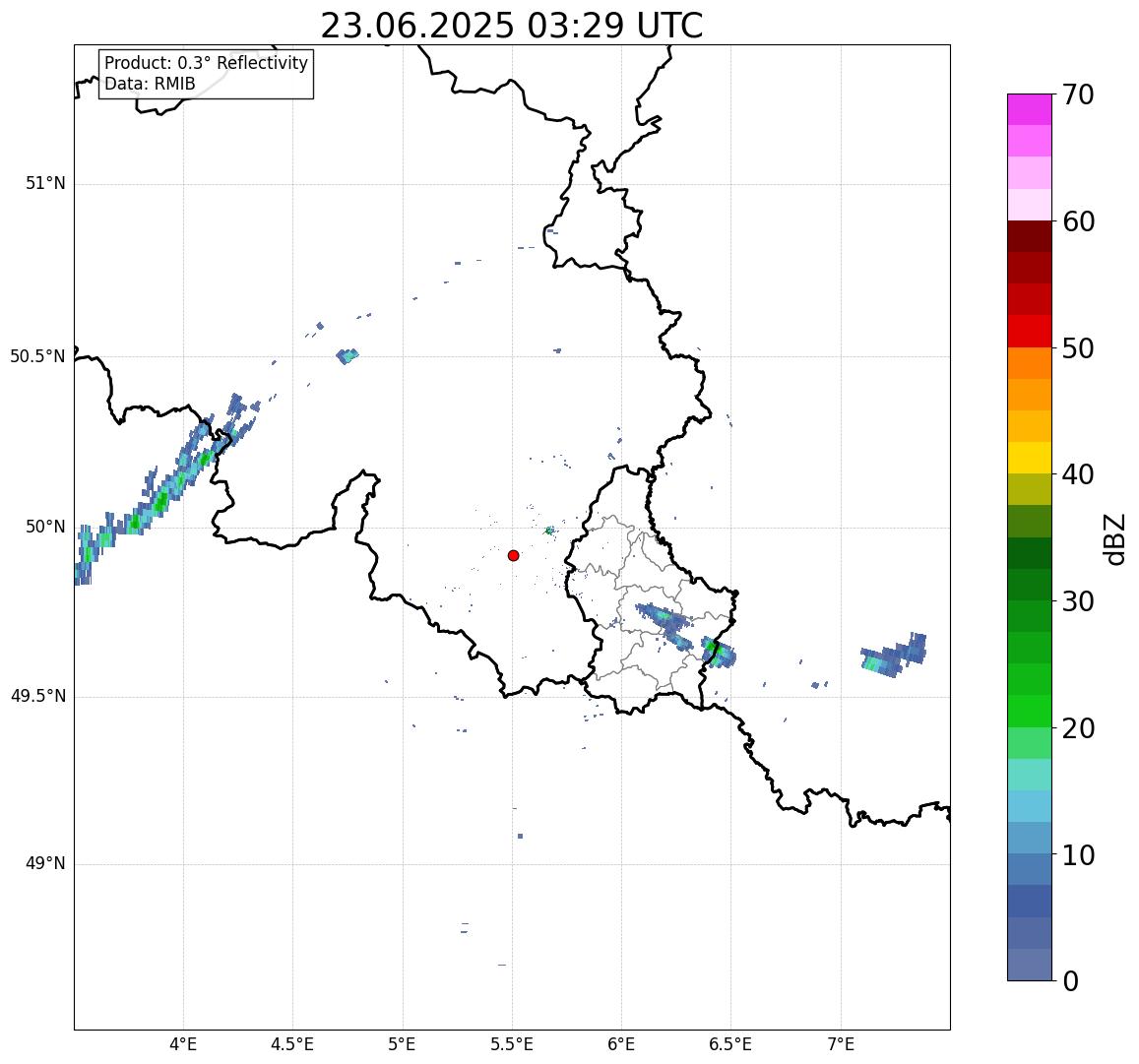Click the colorbar 70 tick label
Viewport: 1139px width, 1064px height.
click(x=1079, y=94)
